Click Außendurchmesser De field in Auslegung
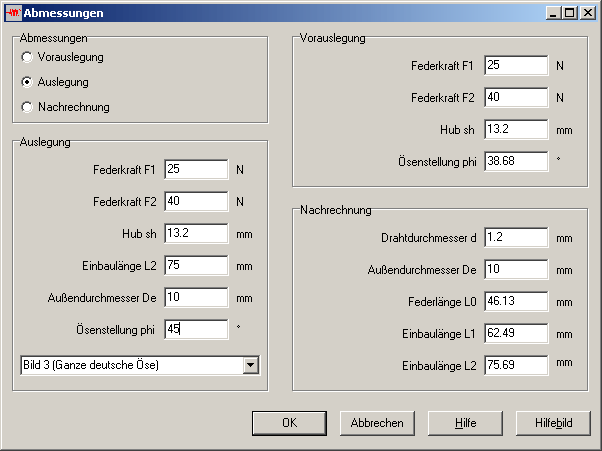Screen dimensions: 602x451 [x=196, y=298]
